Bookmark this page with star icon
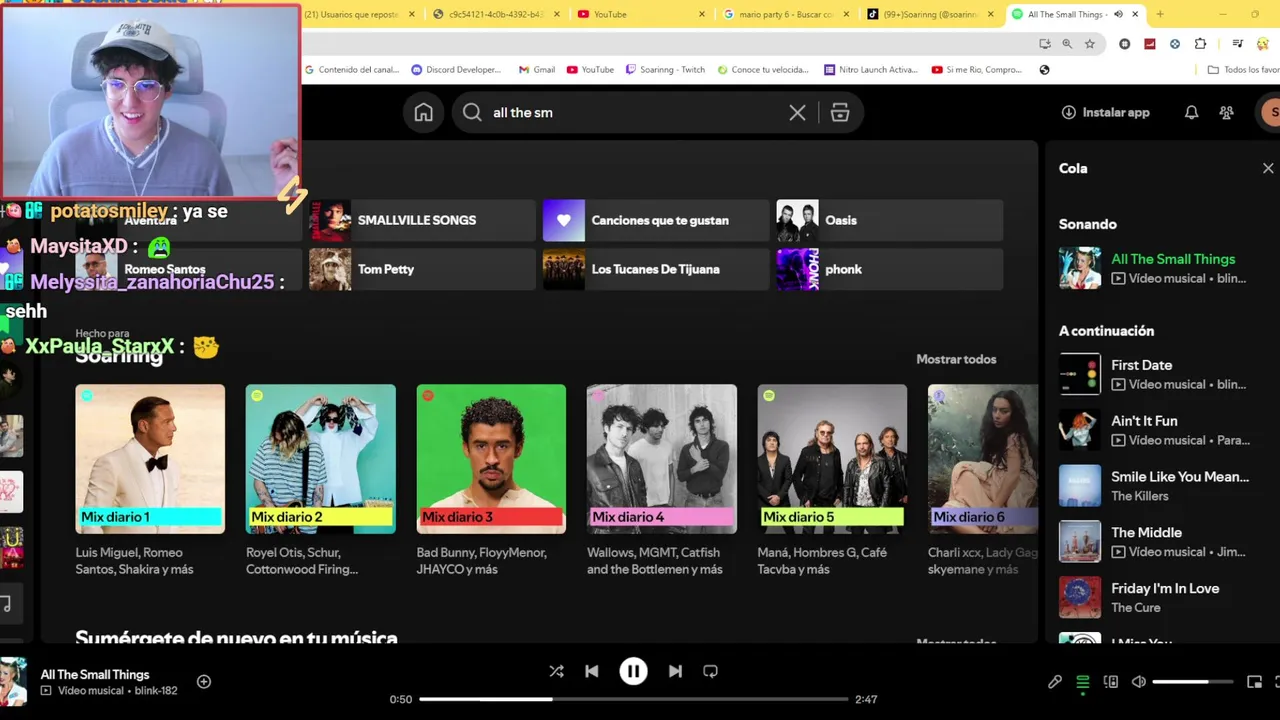Screen dimensions: 1280x720 coord(1090,44)
